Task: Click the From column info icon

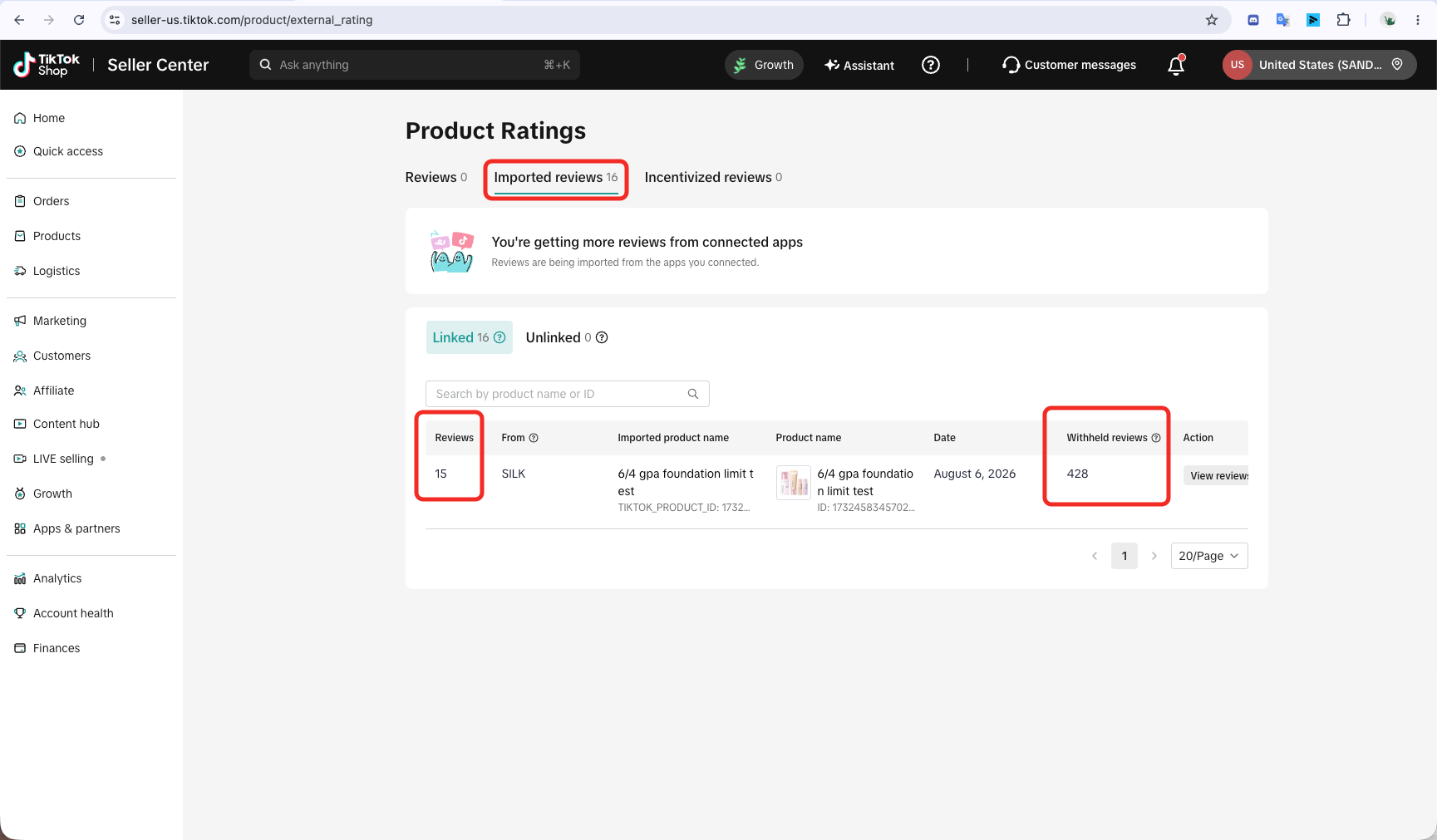Action: click(534, 438)
